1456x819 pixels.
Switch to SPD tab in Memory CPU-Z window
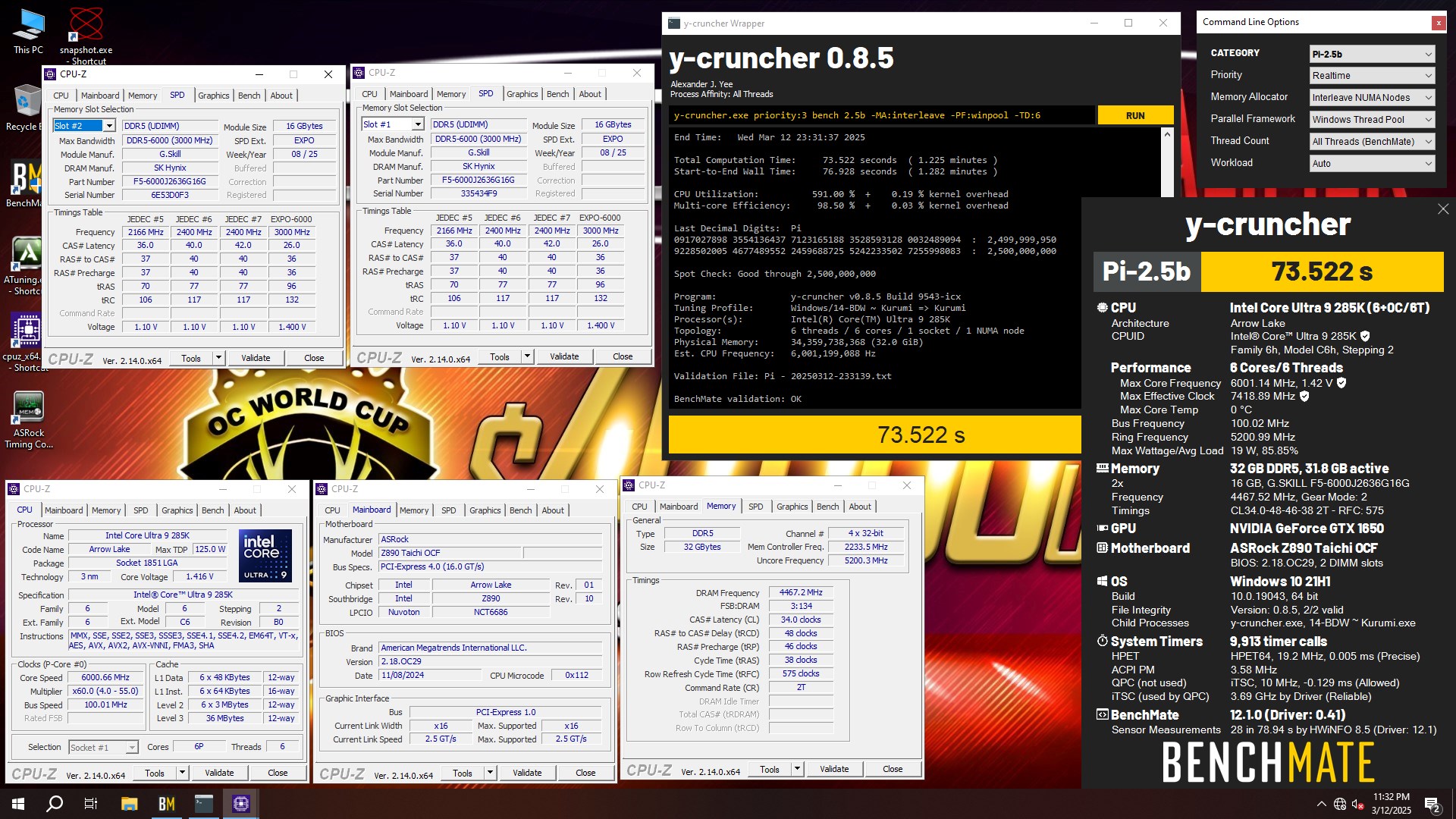(x=756, y=507)
